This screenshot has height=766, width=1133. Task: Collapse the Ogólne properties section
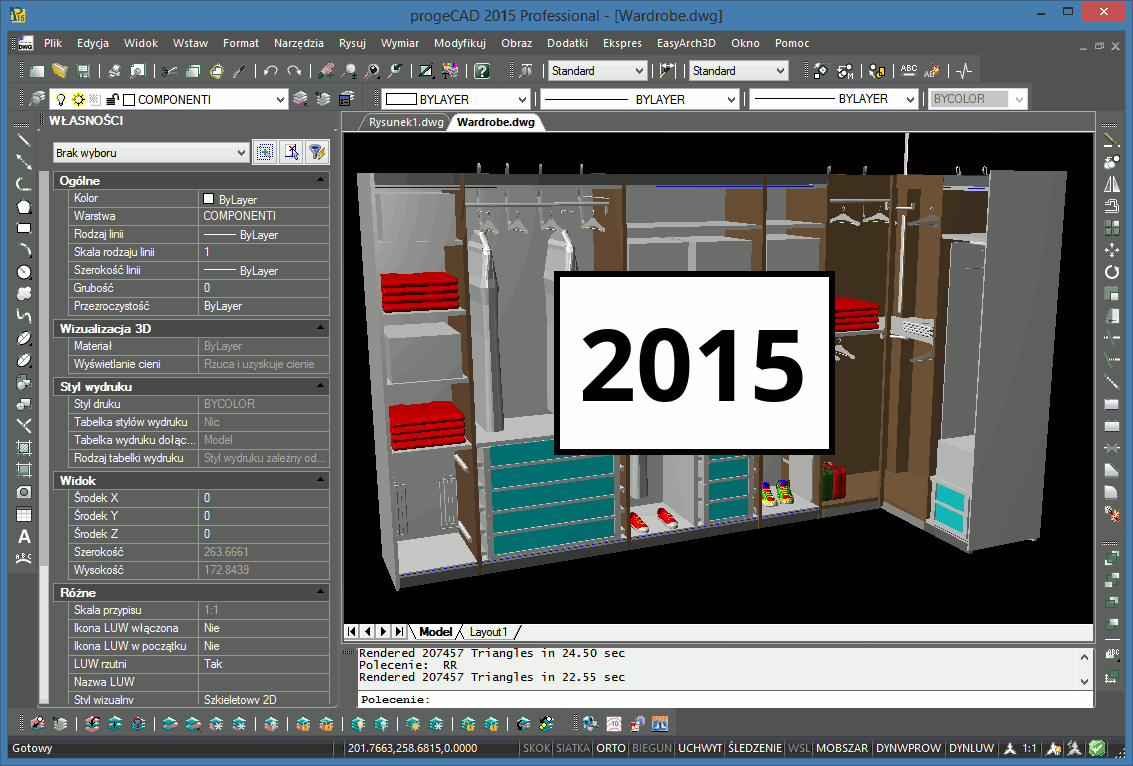[320, 180]
